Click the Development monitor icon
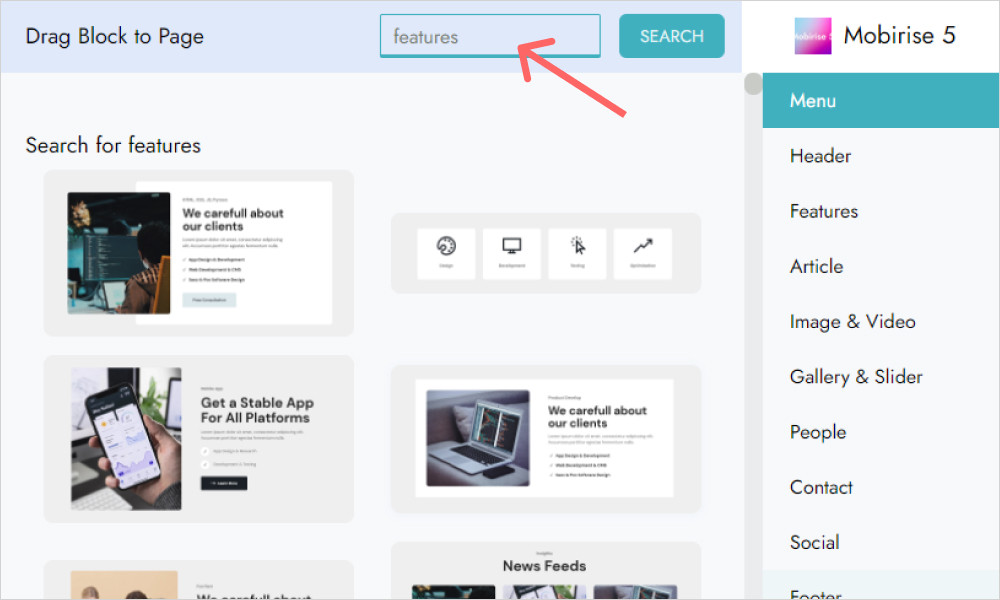 [512, 246]
